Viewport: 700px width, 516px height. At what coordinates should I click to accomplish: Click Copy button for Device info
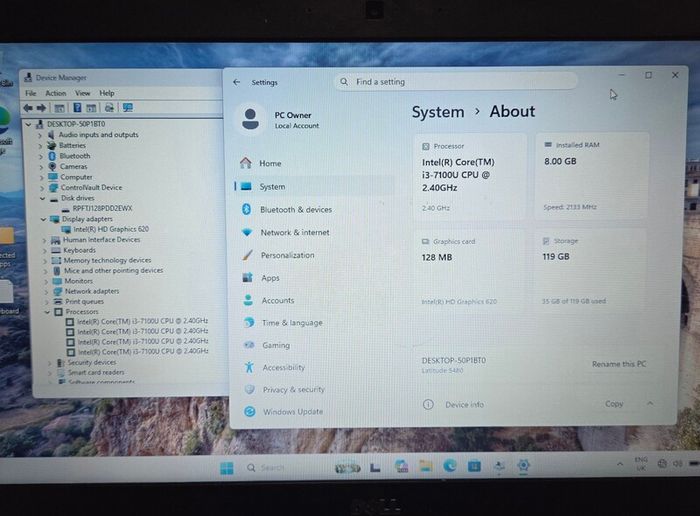click(x=614, y=404)
